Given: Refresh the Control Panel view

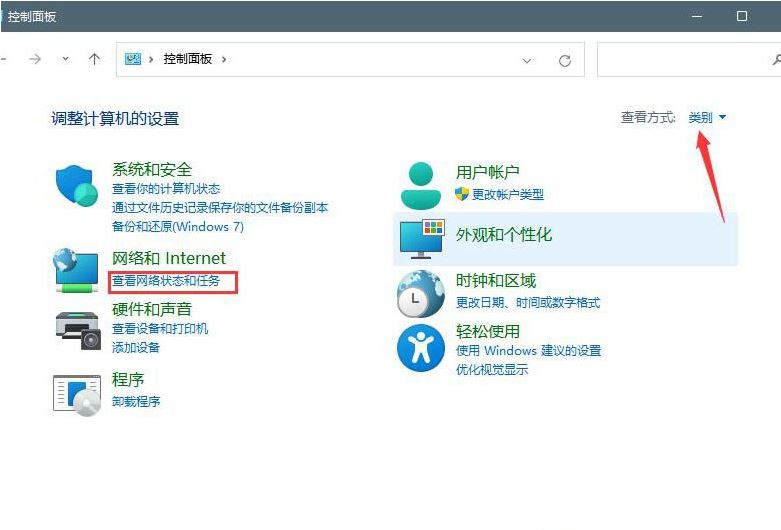Looking at the screenshot, I should (565, 60).
